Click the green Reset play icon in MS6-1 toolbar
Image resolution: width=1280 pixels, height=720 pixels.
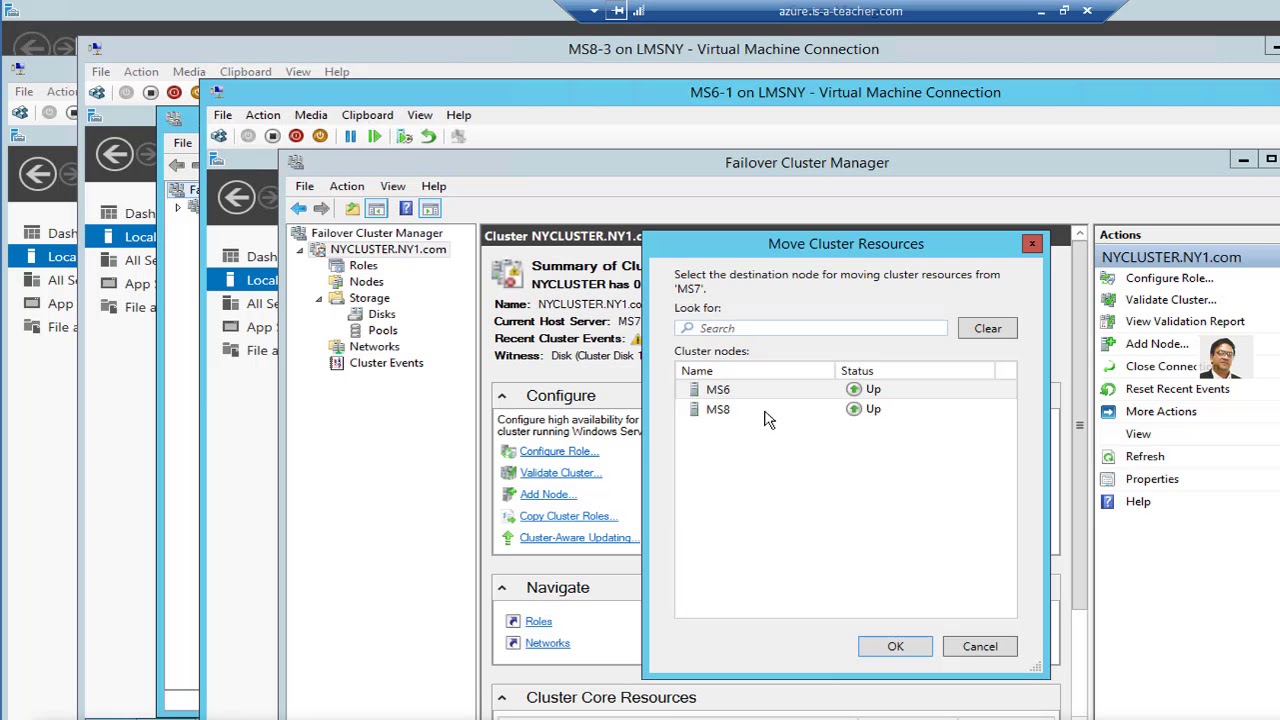tap(374, 136)
